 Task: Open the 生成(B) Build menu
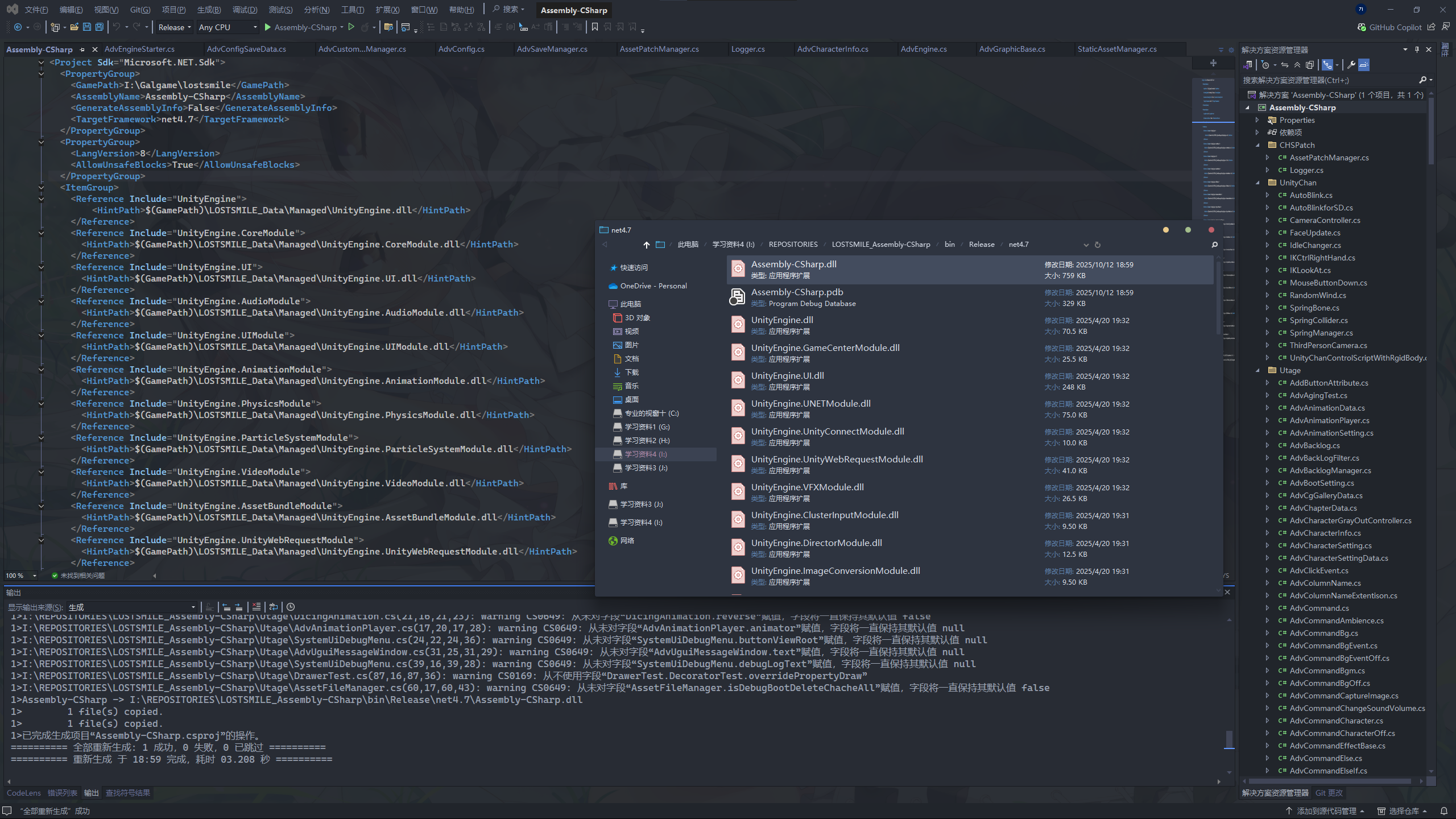(x=209, y=10)
